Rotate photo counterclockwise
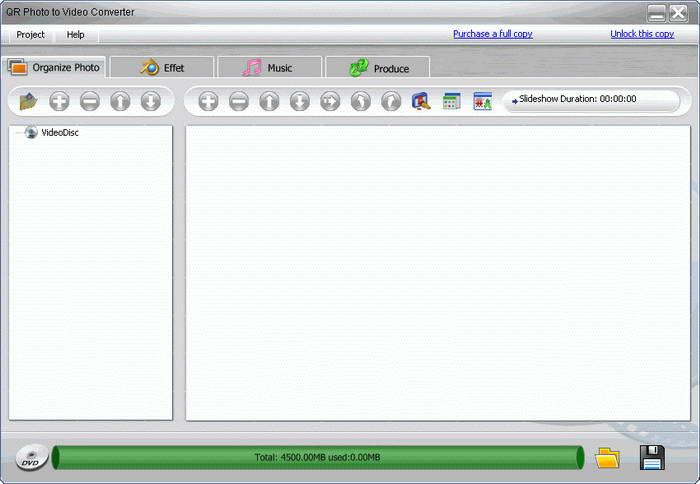The width and height of the screenshot is (700, 484). [360, 101]
